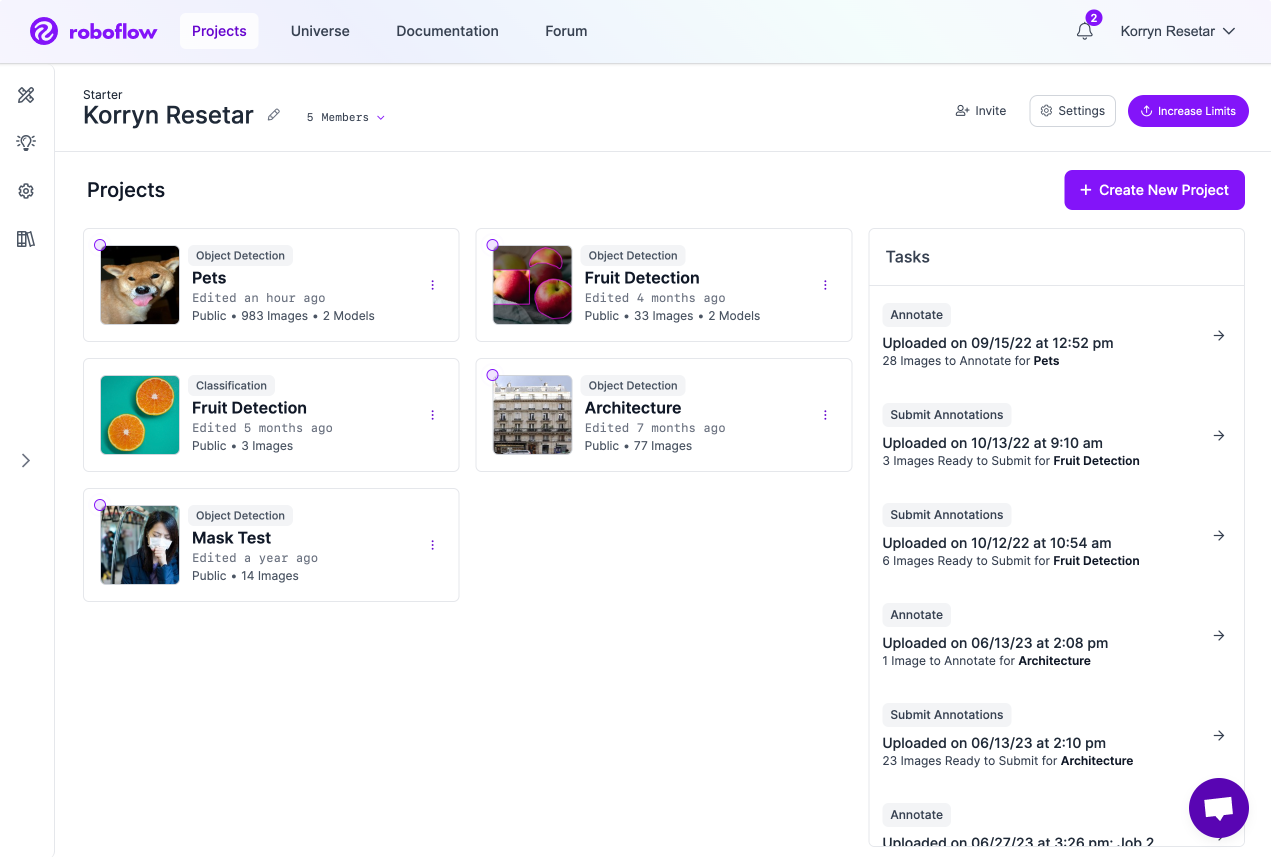Click 'Uploaded on 10/12/22 at 10:54 am'
The height and width of the screenshot is (857, 1271).
coord(997,543)
